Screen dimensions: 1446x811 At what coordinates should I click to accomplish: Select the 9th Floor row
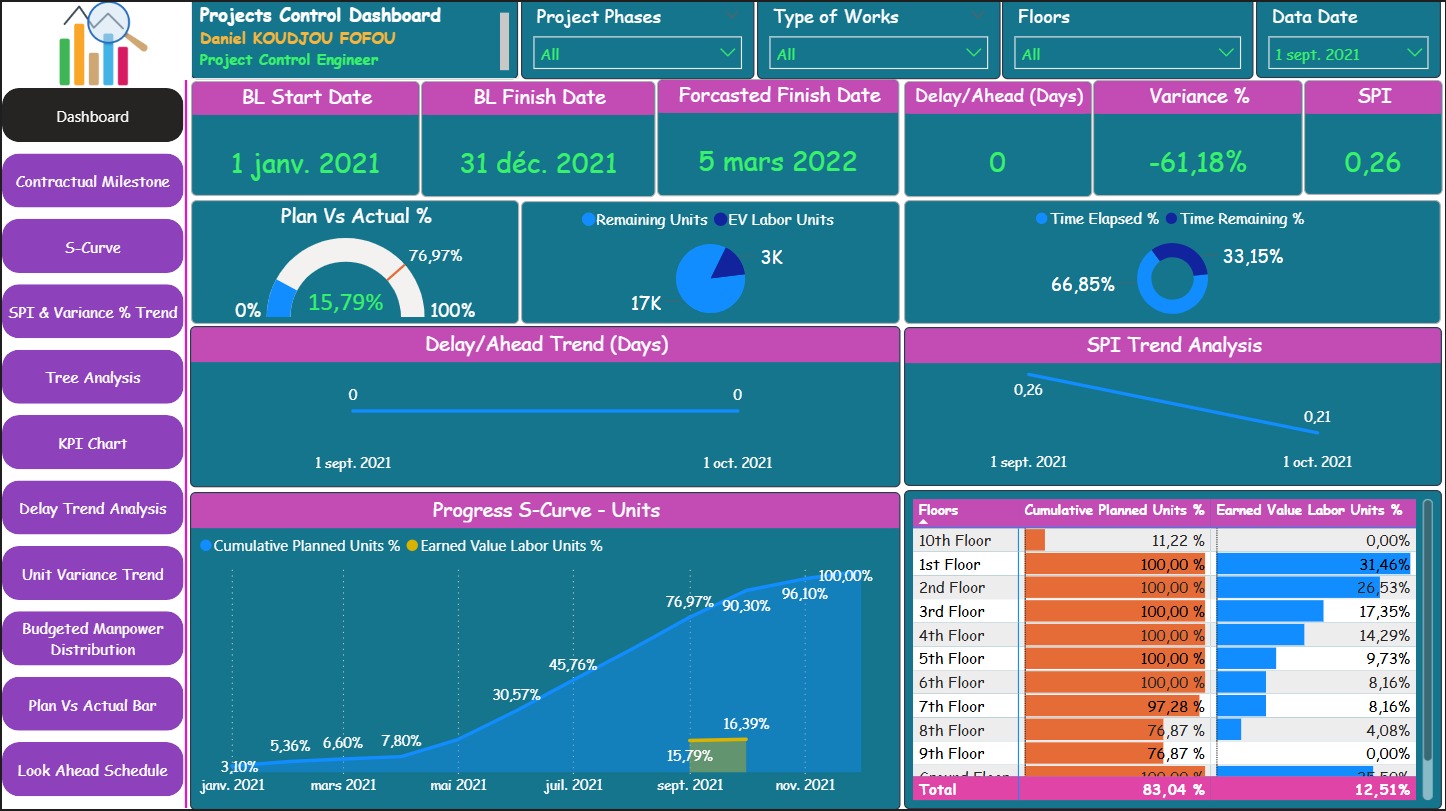pos(1165,753)
